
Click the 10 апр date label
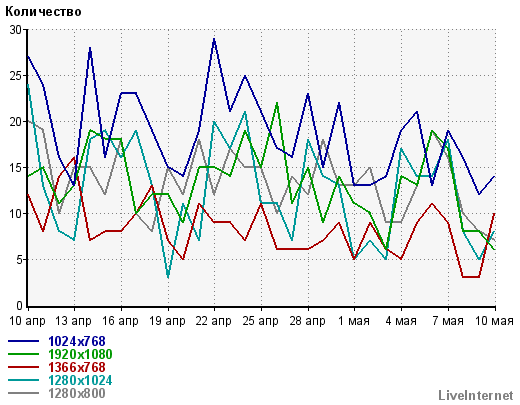pyautogui.click(x=27, y=321)
